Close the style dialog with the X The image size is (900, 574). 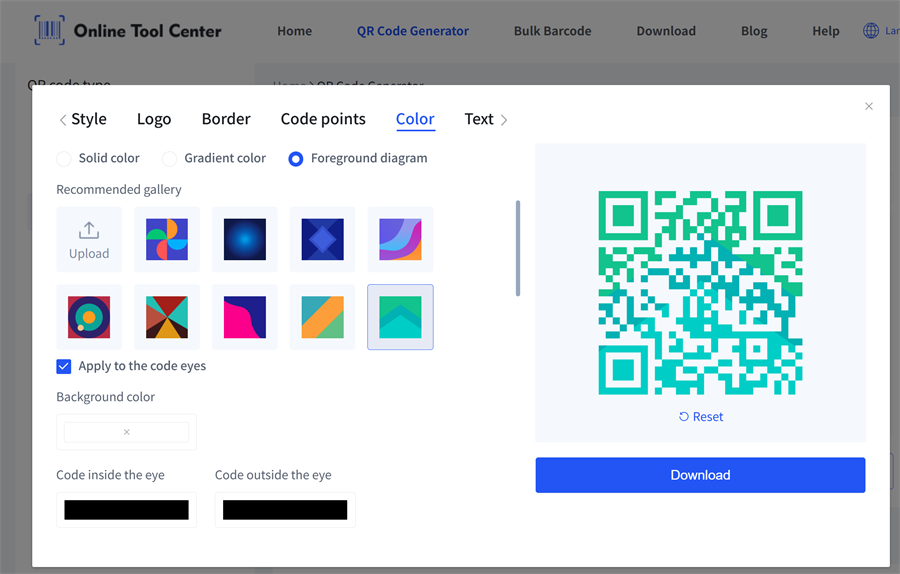click(869, 106)
